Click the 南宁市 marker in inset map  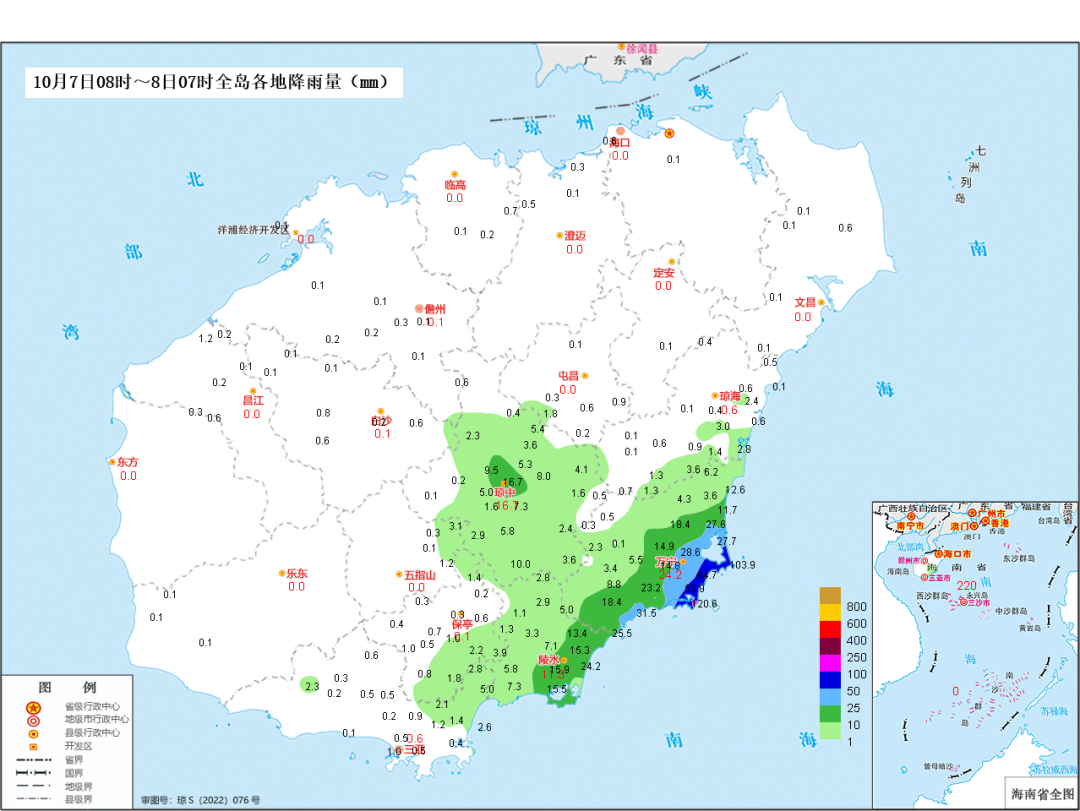911,516
